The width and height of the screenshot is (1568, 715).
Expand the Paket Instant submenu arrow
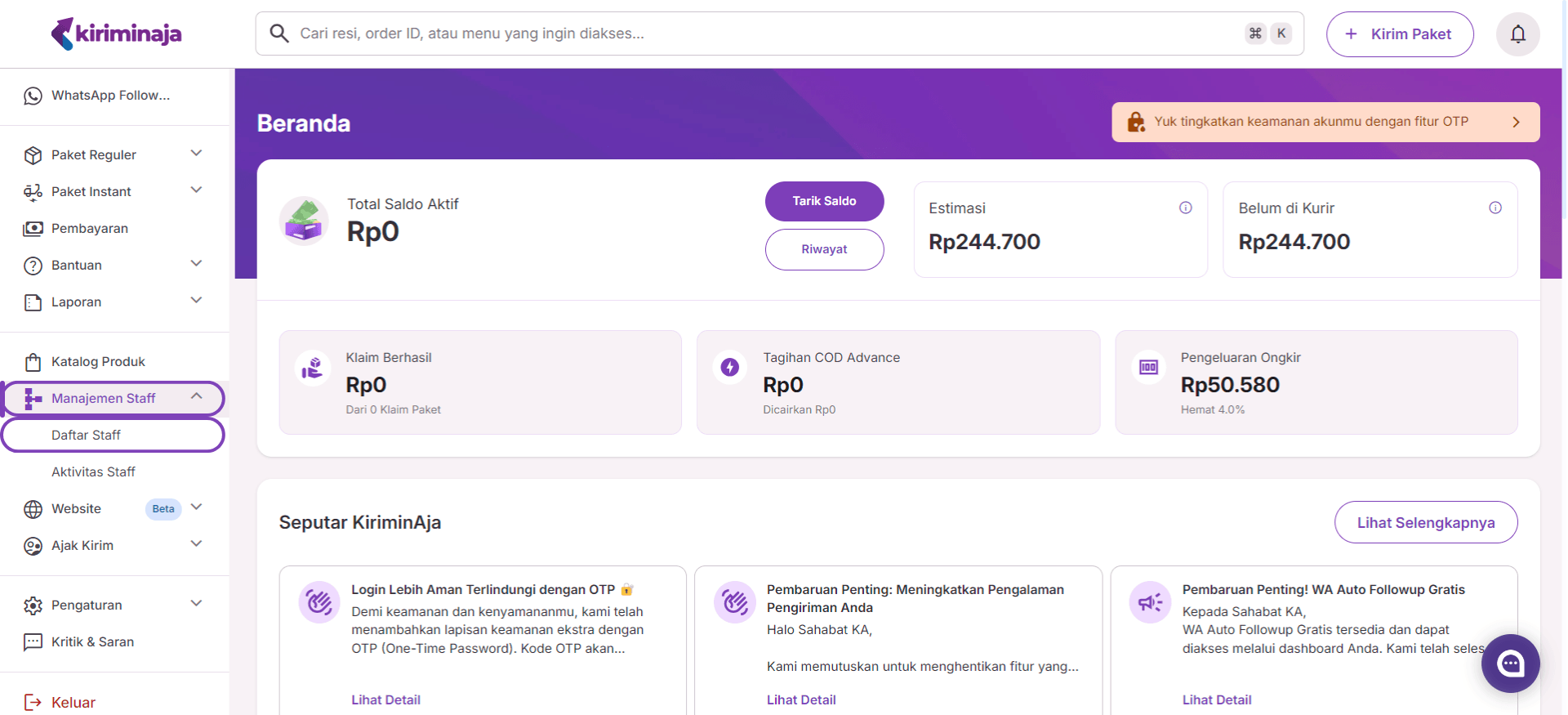coord(196,190)
